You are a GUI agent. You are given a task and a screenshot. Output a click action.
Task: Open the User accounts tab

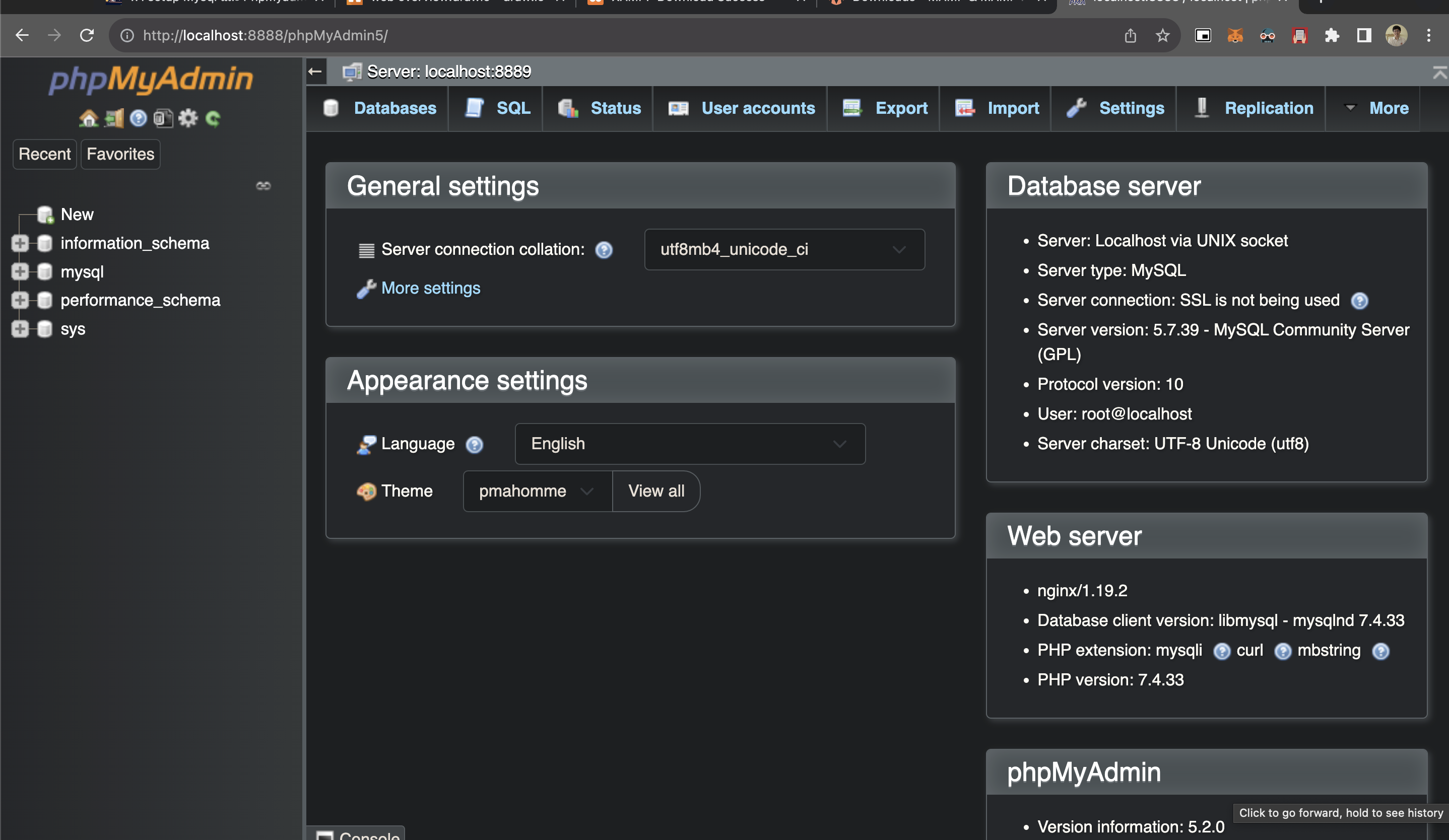[741, 109]
